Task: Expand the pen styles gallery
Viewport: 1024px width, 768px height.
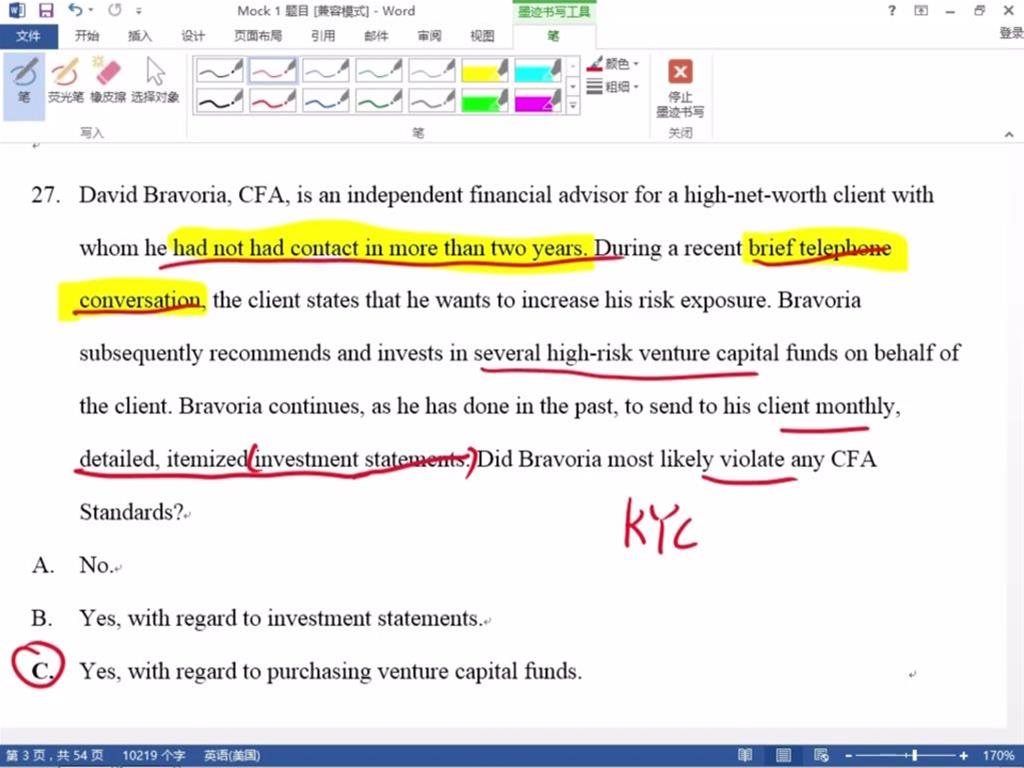Action: tap(573, 105)
